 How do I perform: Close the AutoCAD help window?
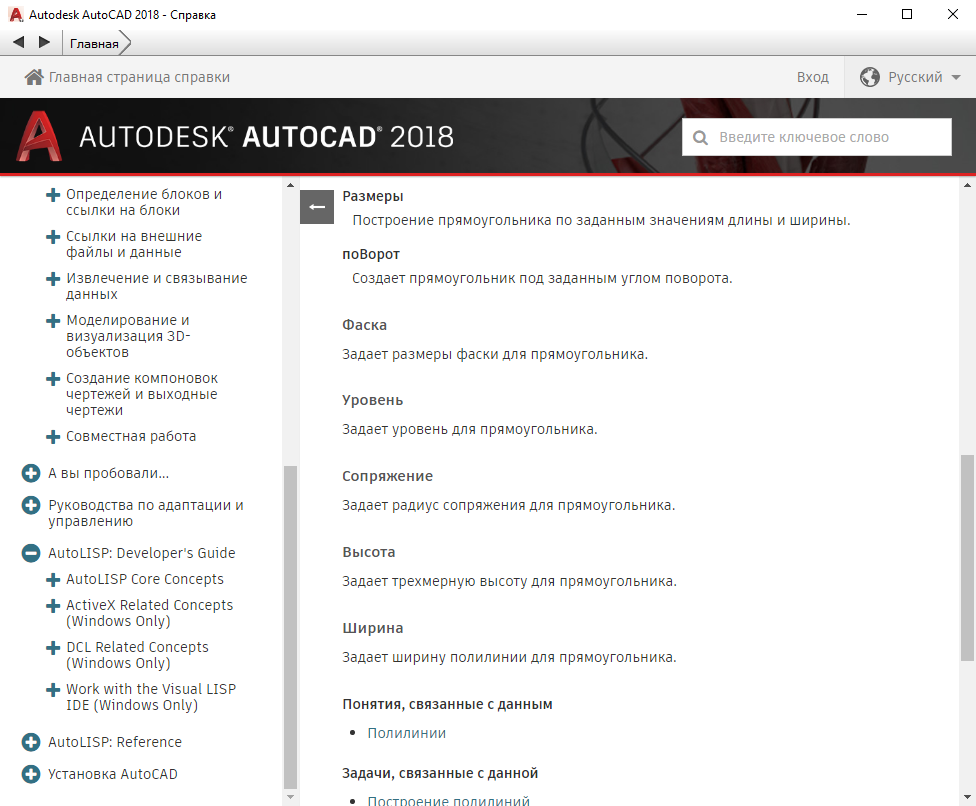click(952, 14)
